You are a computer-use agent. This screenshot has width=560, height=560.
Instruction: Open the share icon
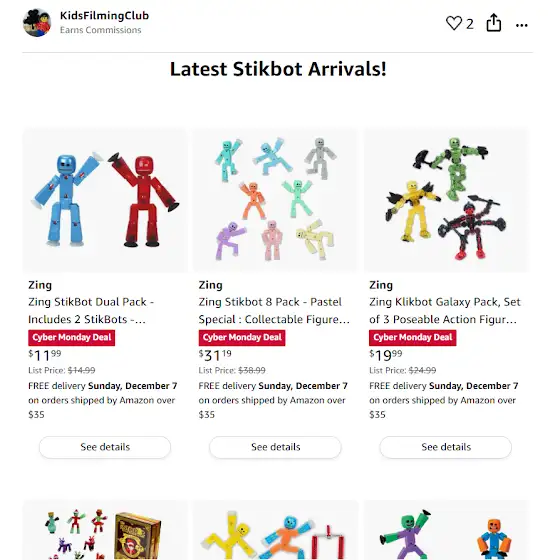(x=494, y=23)
